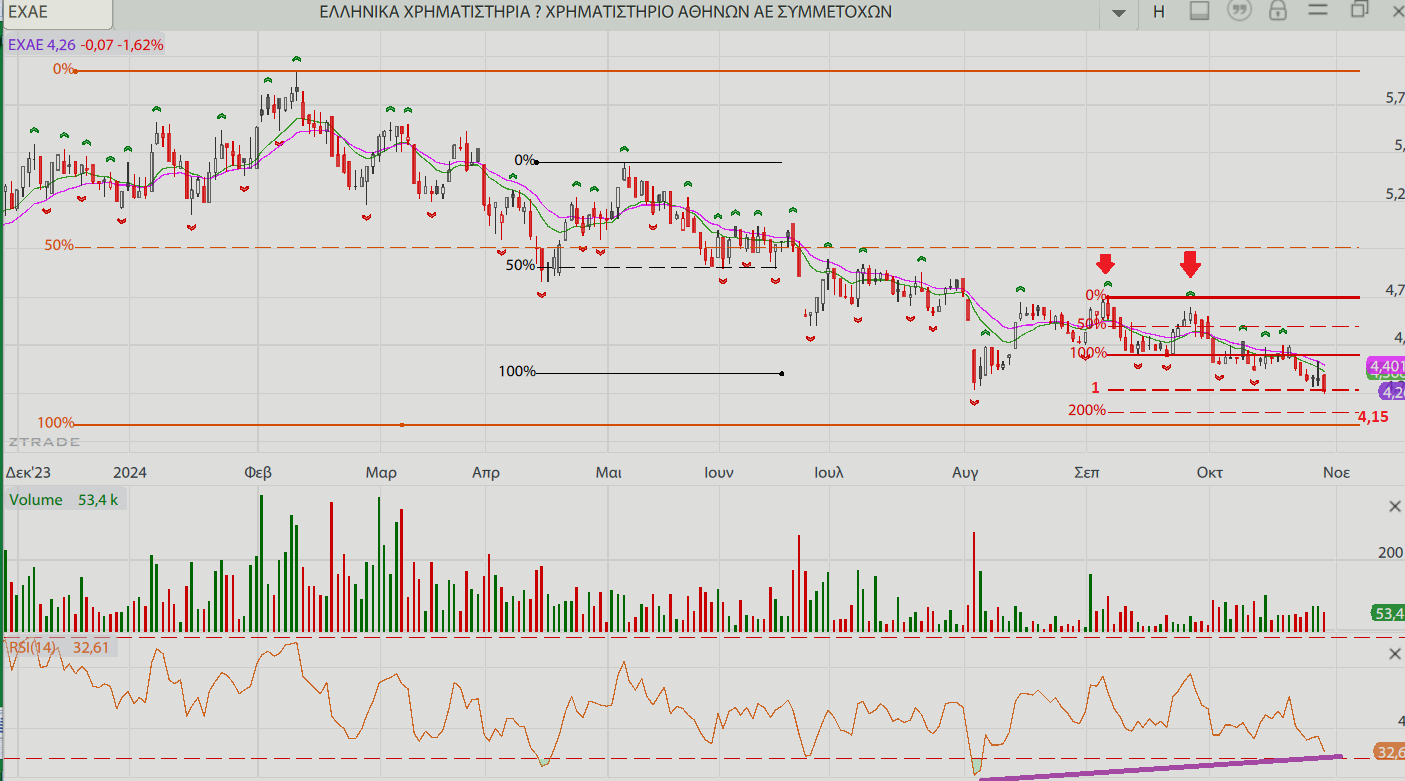The height and width of the screenshot is (781, 1405).
Task: Click the RSI 32,6 orange value tag
Action: 1387,752
